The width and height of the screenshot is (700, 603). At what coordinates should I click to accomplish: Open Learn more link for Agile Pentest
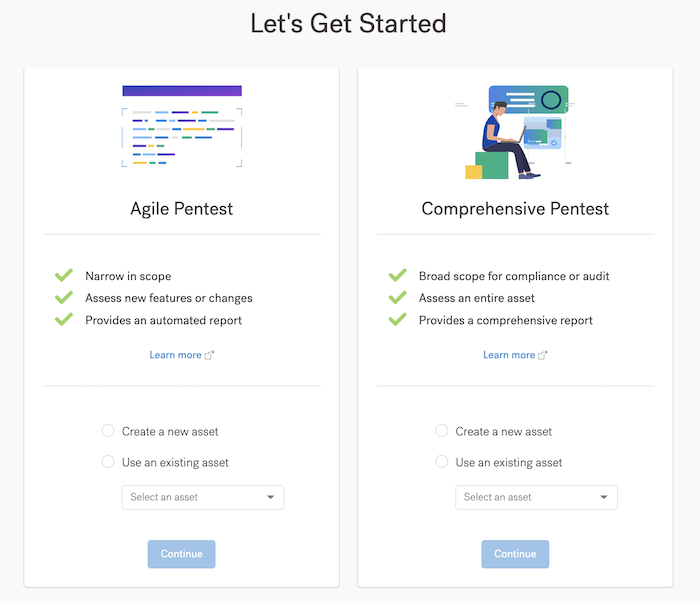(175, 355)
